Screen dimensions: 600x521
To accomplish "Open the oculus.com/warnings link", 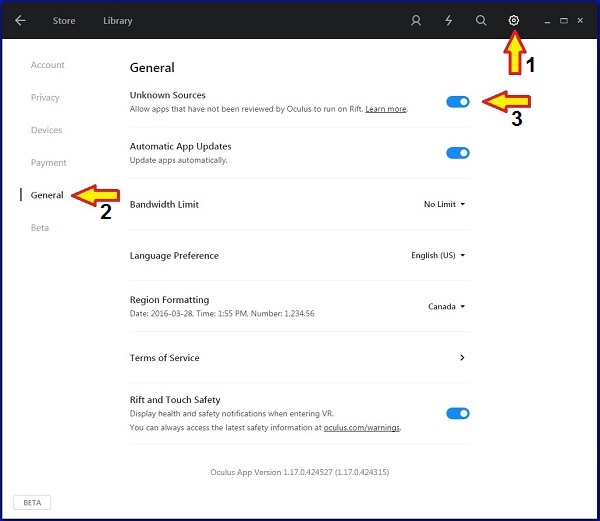I will [362, 428].
